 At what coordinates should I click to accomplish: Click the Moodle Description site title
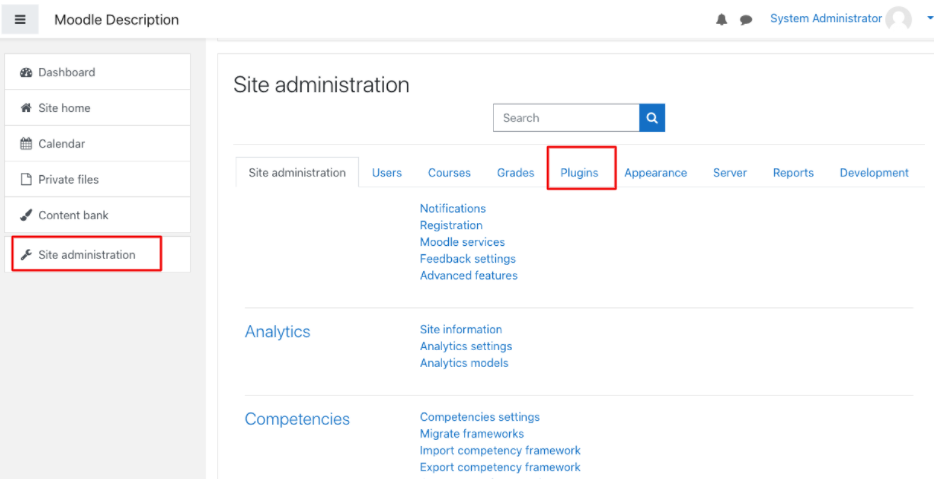117,20
